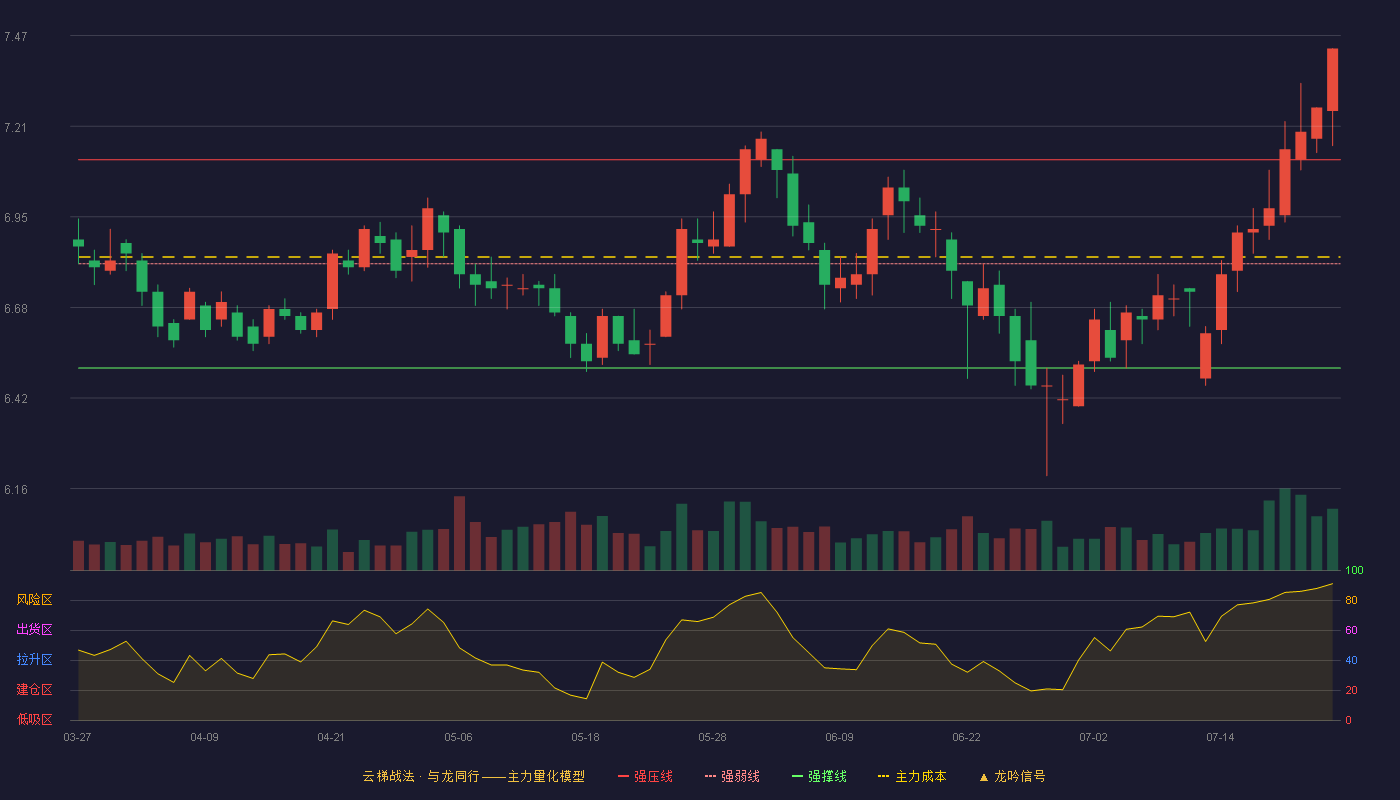Toggle the 强弱线 legend entry
1400x800 pixels.
click(x=732, y=776)
